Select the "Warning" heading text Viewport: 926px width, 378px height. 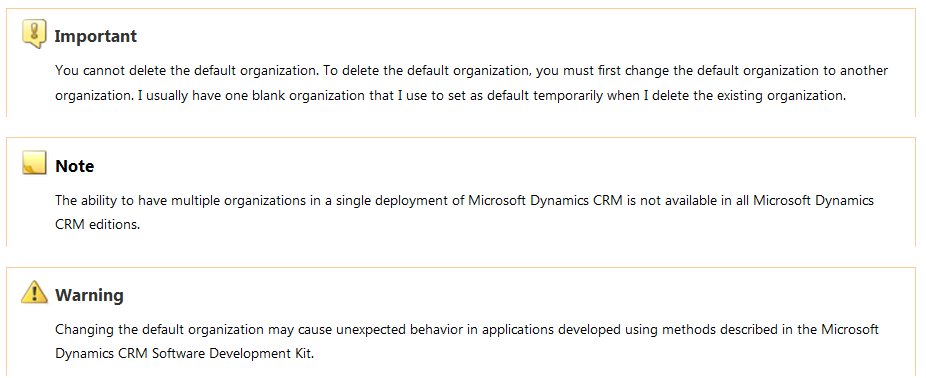click(x=89, y=295)
